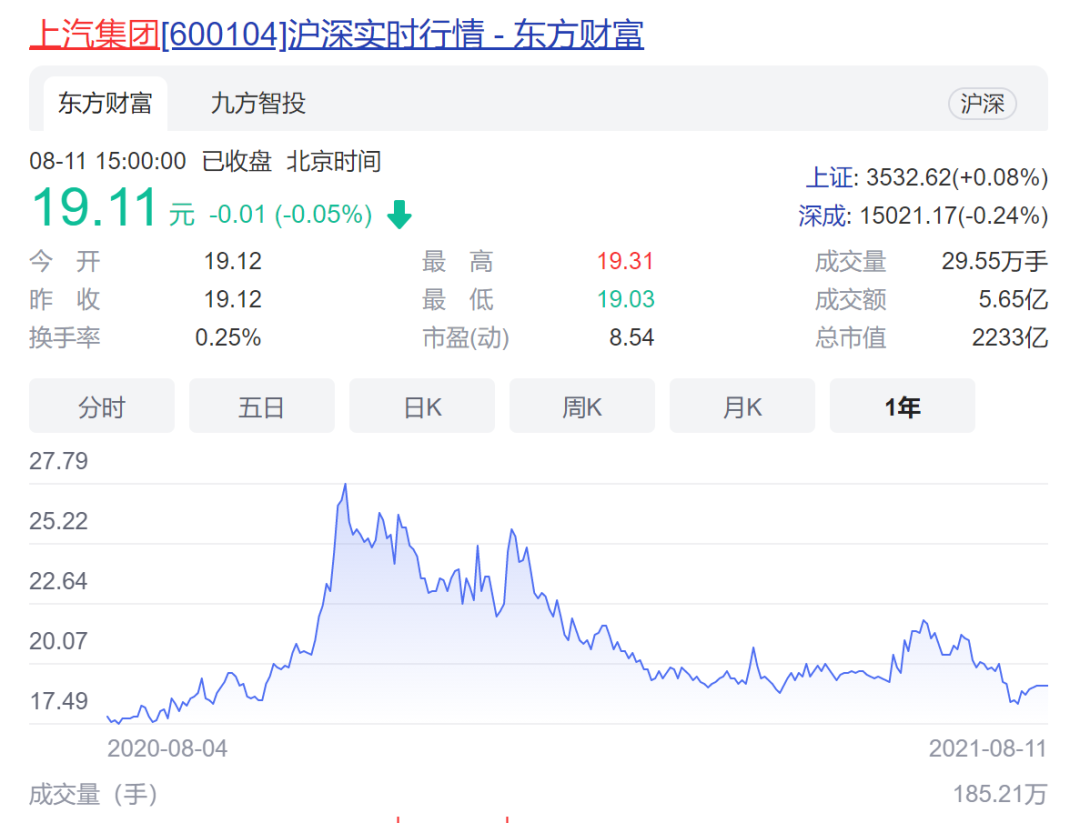Click the 22.64 y-axis label
This screenshot has width=1080, height=823.
59,581
